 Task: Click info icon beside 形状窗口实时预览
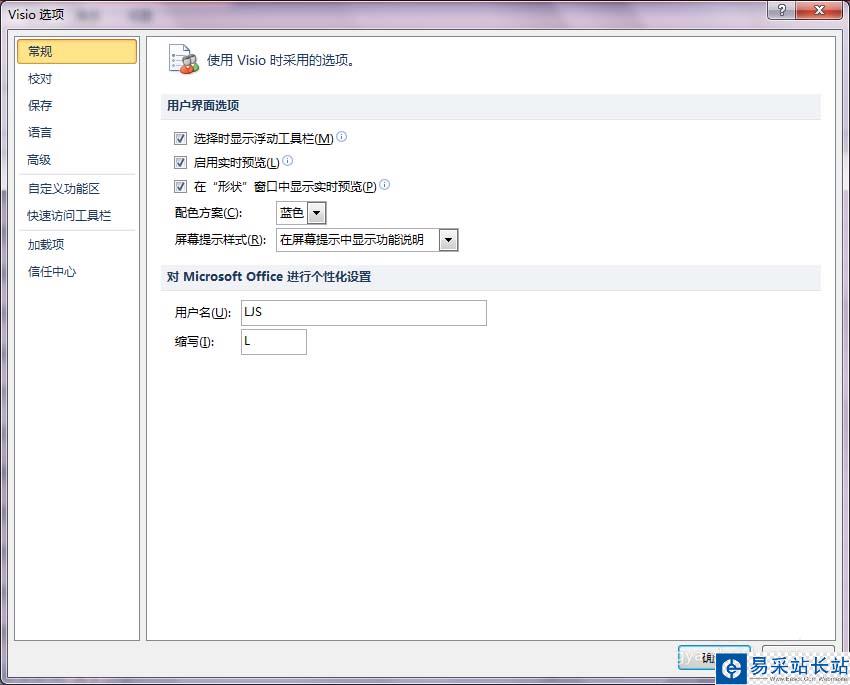384,185
